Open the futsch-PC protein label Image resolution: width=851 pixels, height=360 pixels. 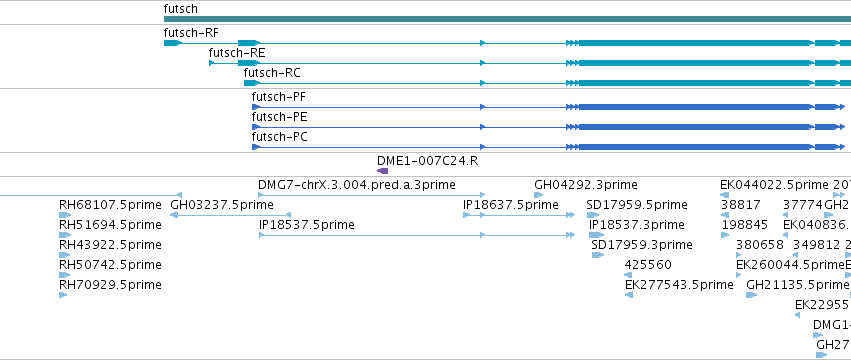click(x=280, y=137)
